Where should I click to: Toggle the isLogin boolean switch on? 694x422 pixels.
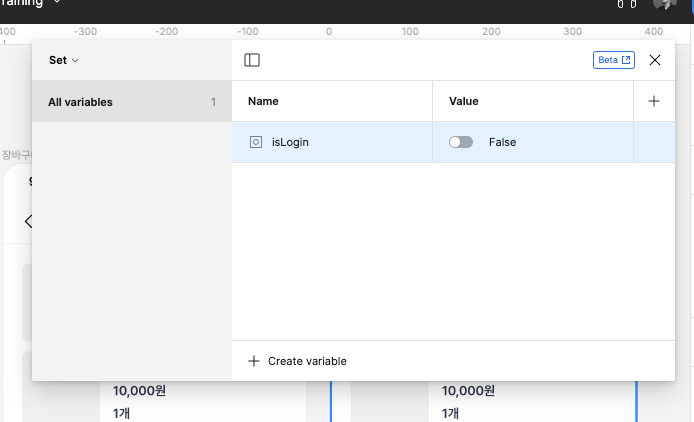tap(461, 142)
